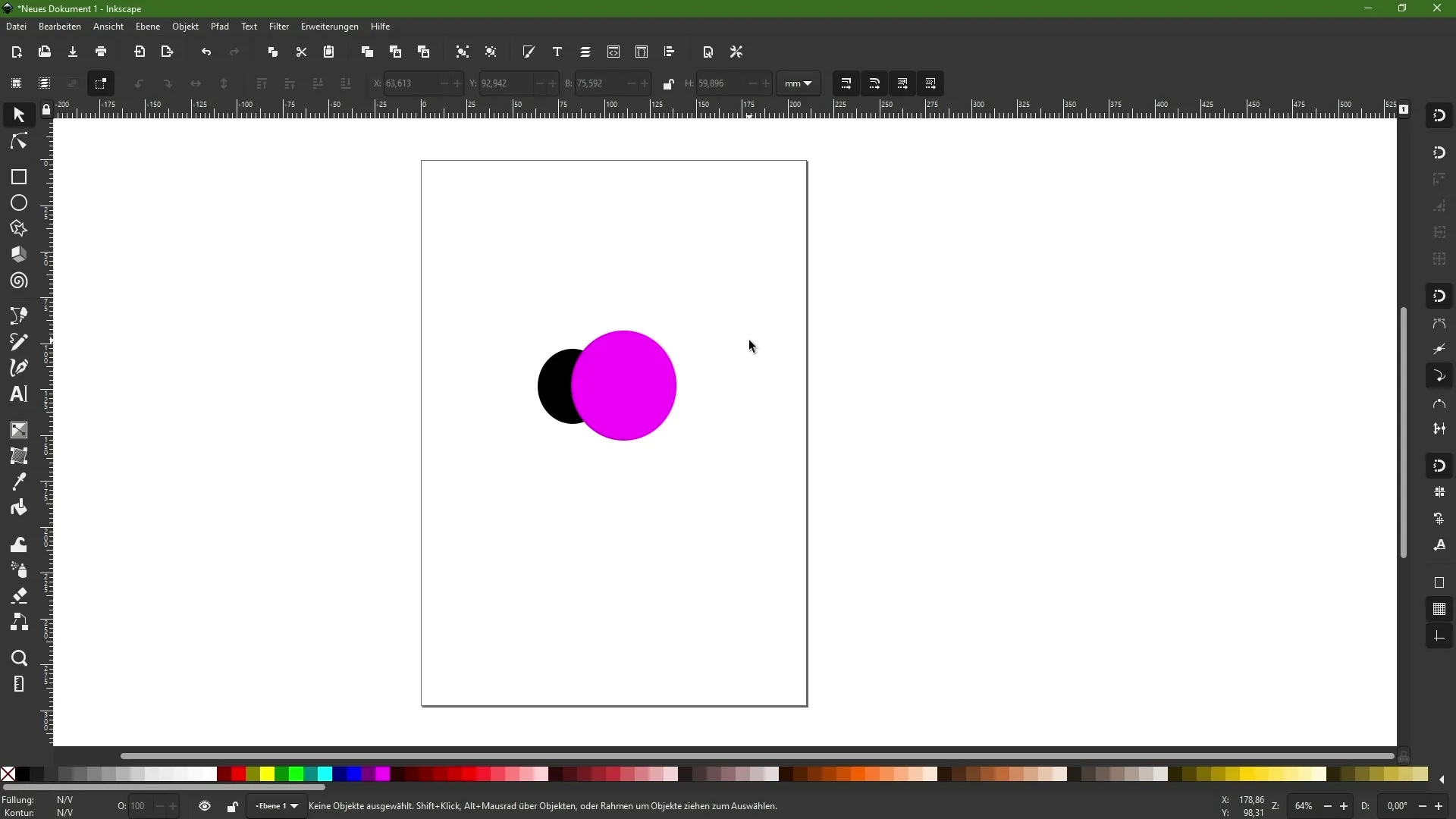Open the Datei menu

click(16, 27)
